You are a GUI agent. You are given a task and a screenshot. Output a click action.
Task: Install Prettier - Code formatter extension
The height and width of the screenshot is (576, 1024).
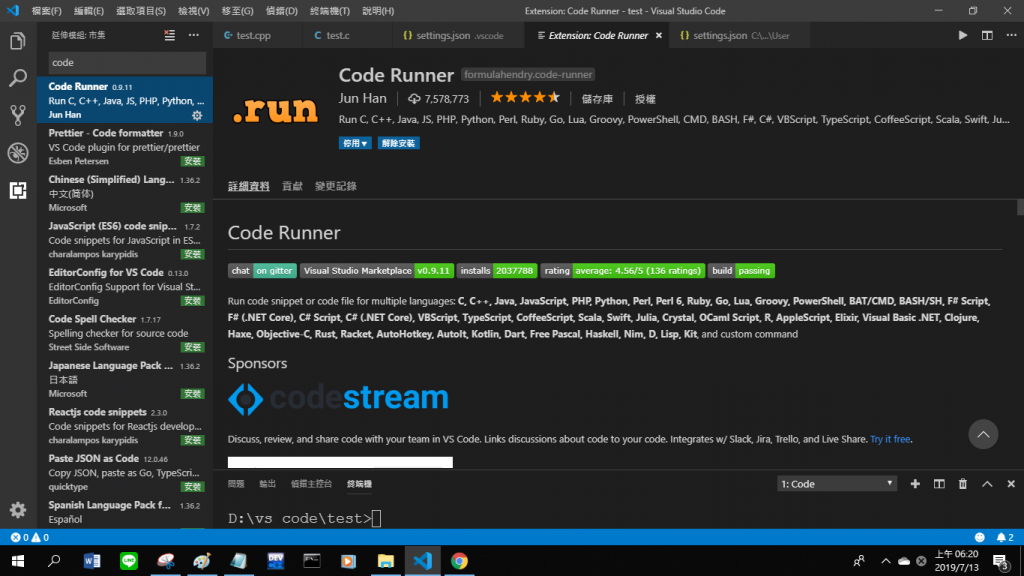(x=193, y=161)
